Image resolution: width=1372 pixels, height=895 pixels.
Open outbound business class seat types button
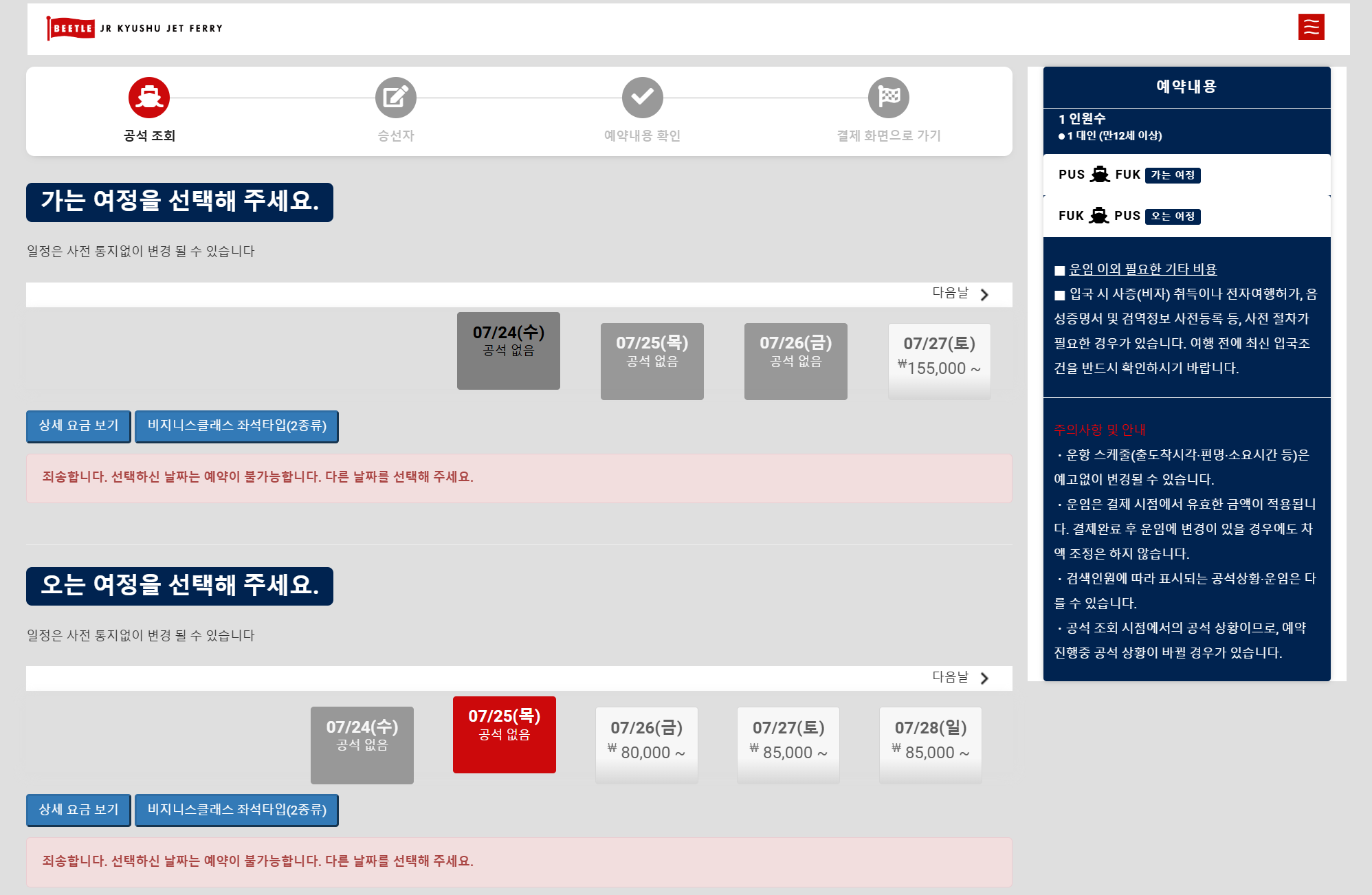236,426
